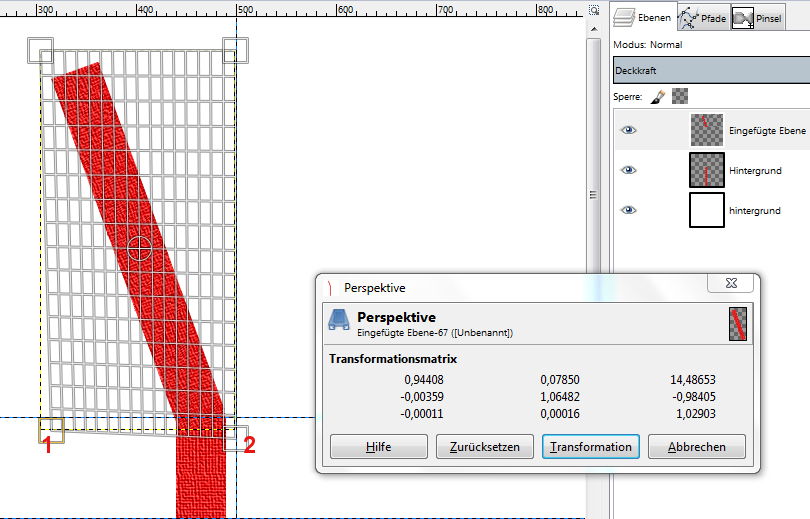This screenshot has width=810, height=519.
Task: Select the lowercase hintergrund layer name
Action: [754, 210]
